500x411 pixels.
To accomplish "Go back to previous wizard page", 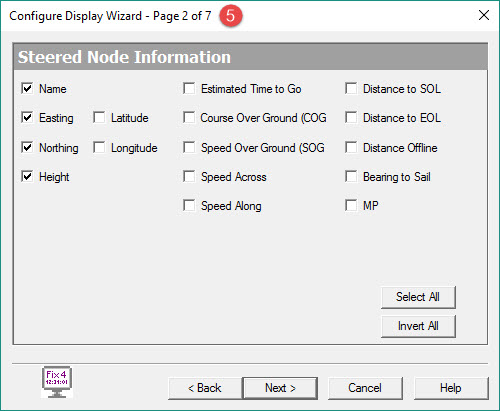I will tap(205, 388).
